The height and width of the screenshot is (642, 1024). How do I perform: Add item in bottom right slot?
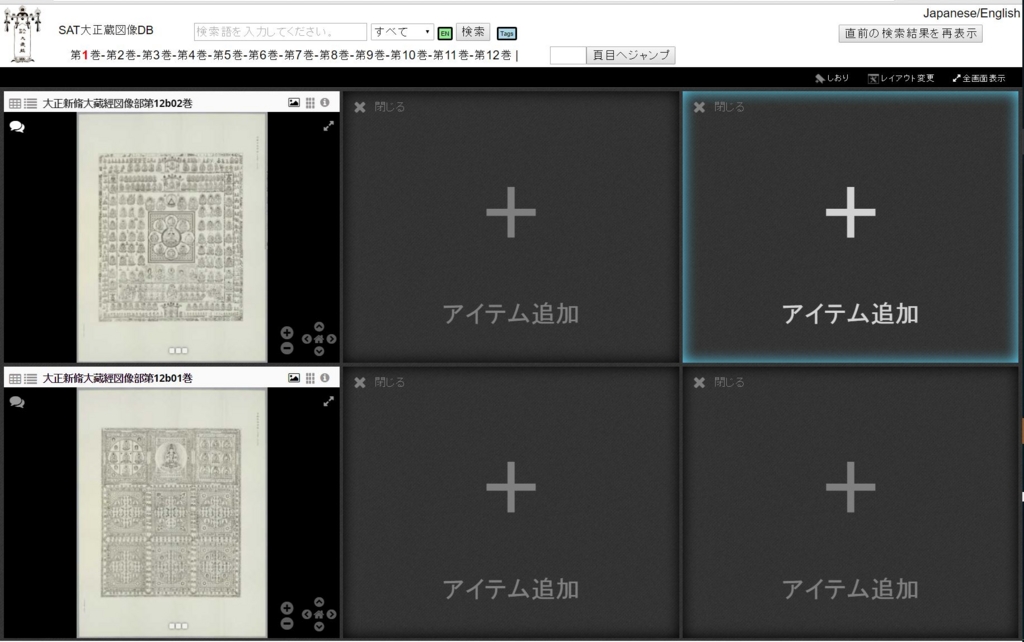pos(850,502)
